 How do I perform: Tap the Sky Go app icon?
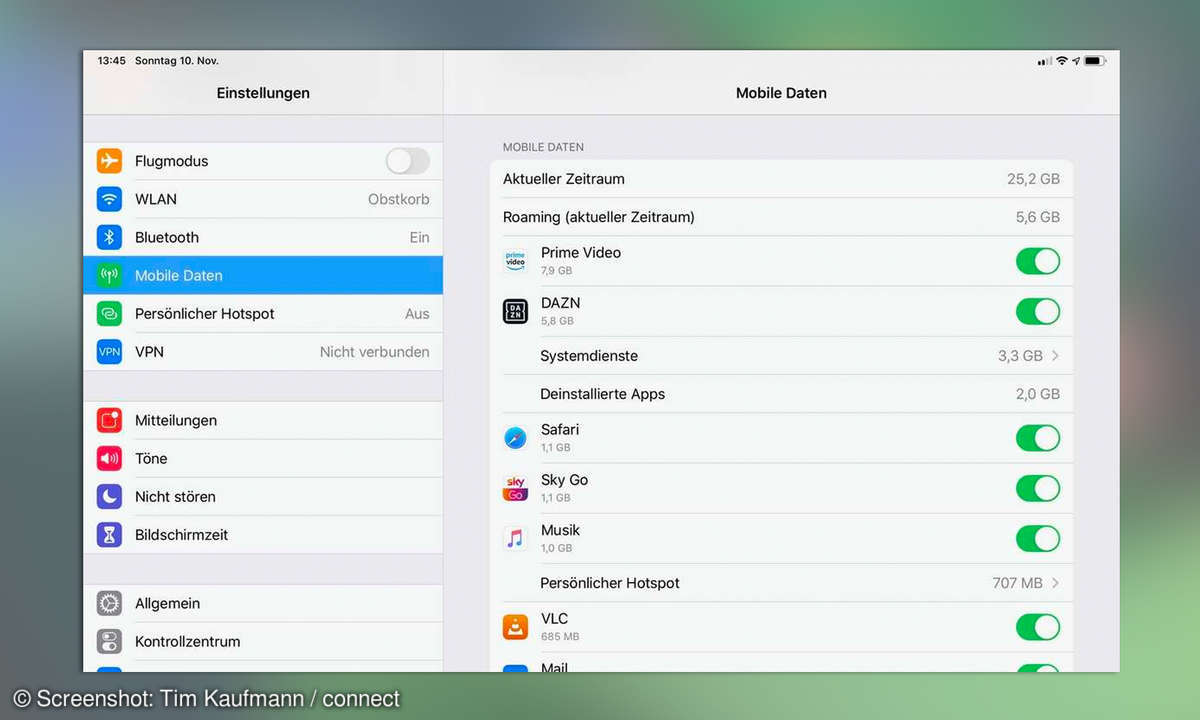pos(515,488)
